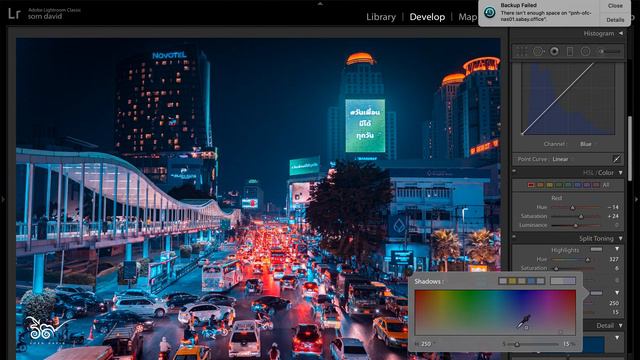Hide the right panel via edge arrow
The image size is (640, 360).
click(636, 199)
